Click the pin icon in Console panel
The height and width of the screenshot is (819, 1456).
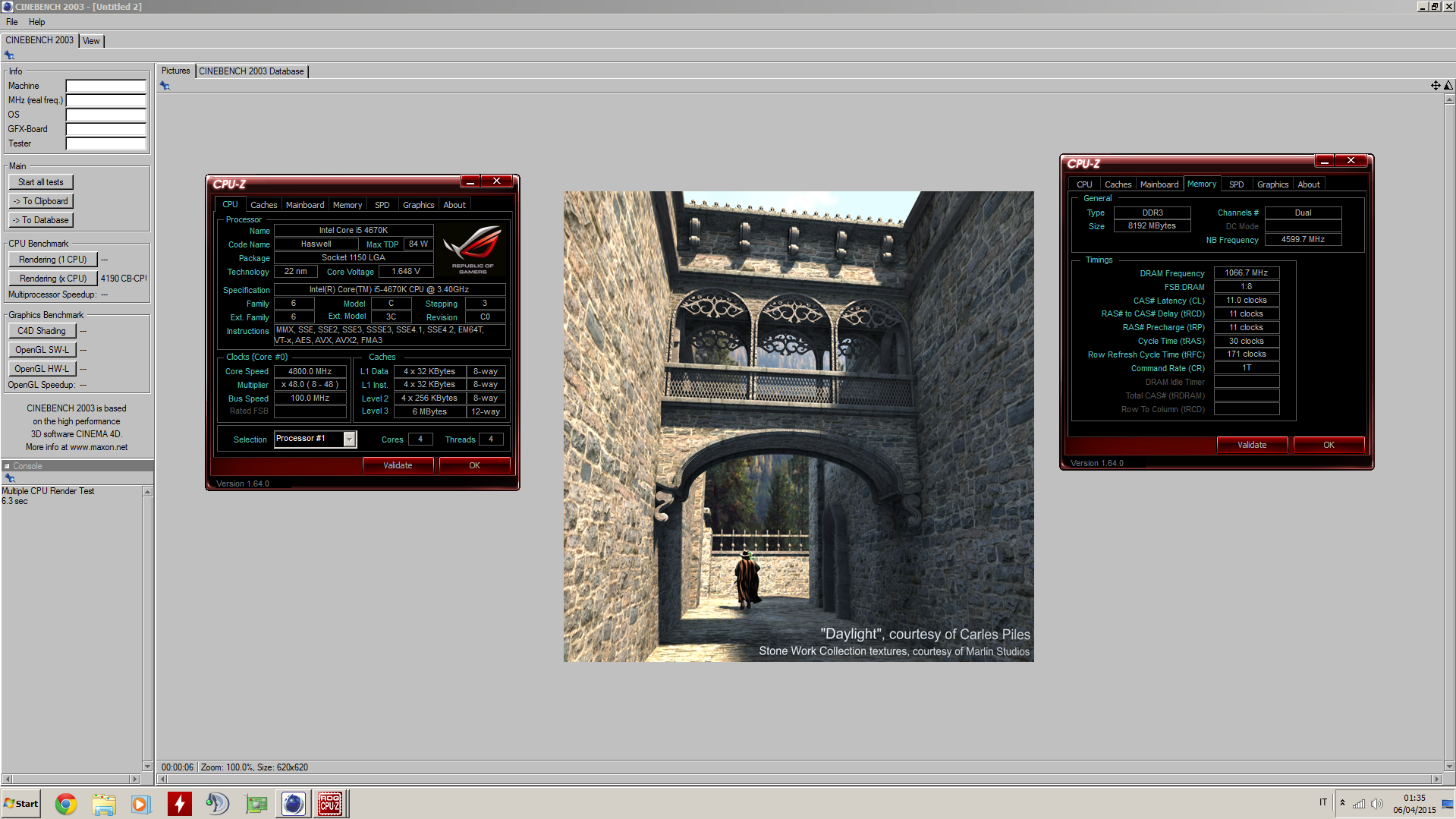(10, 478)
